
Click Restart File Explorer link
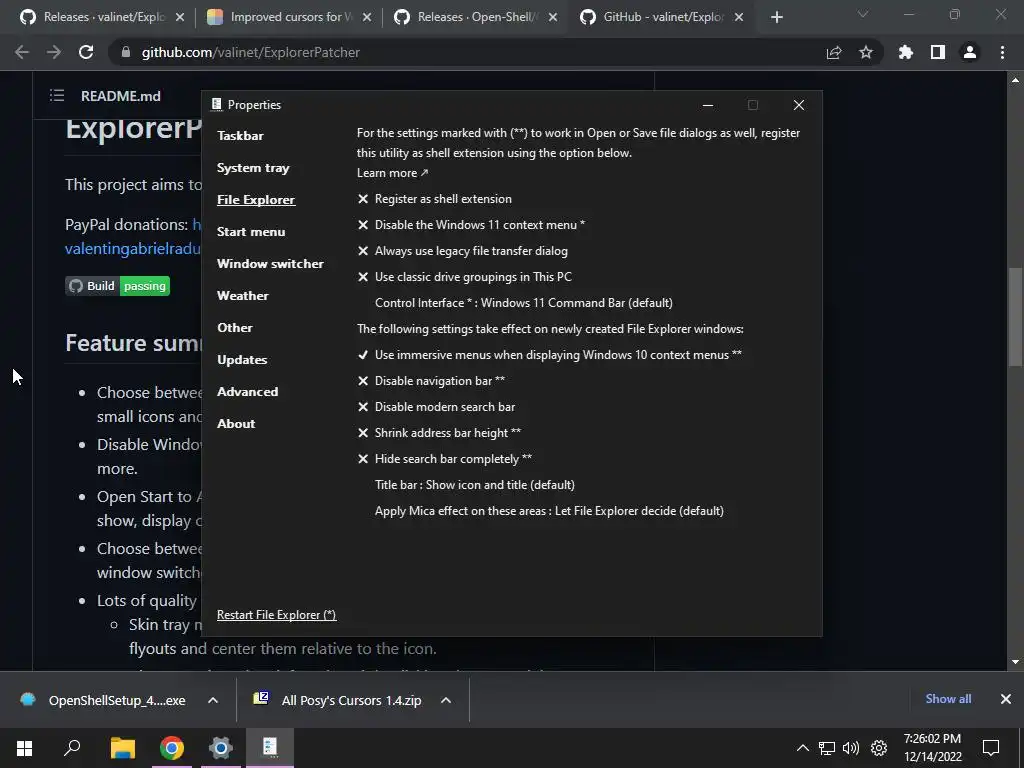tap(276, 615)
